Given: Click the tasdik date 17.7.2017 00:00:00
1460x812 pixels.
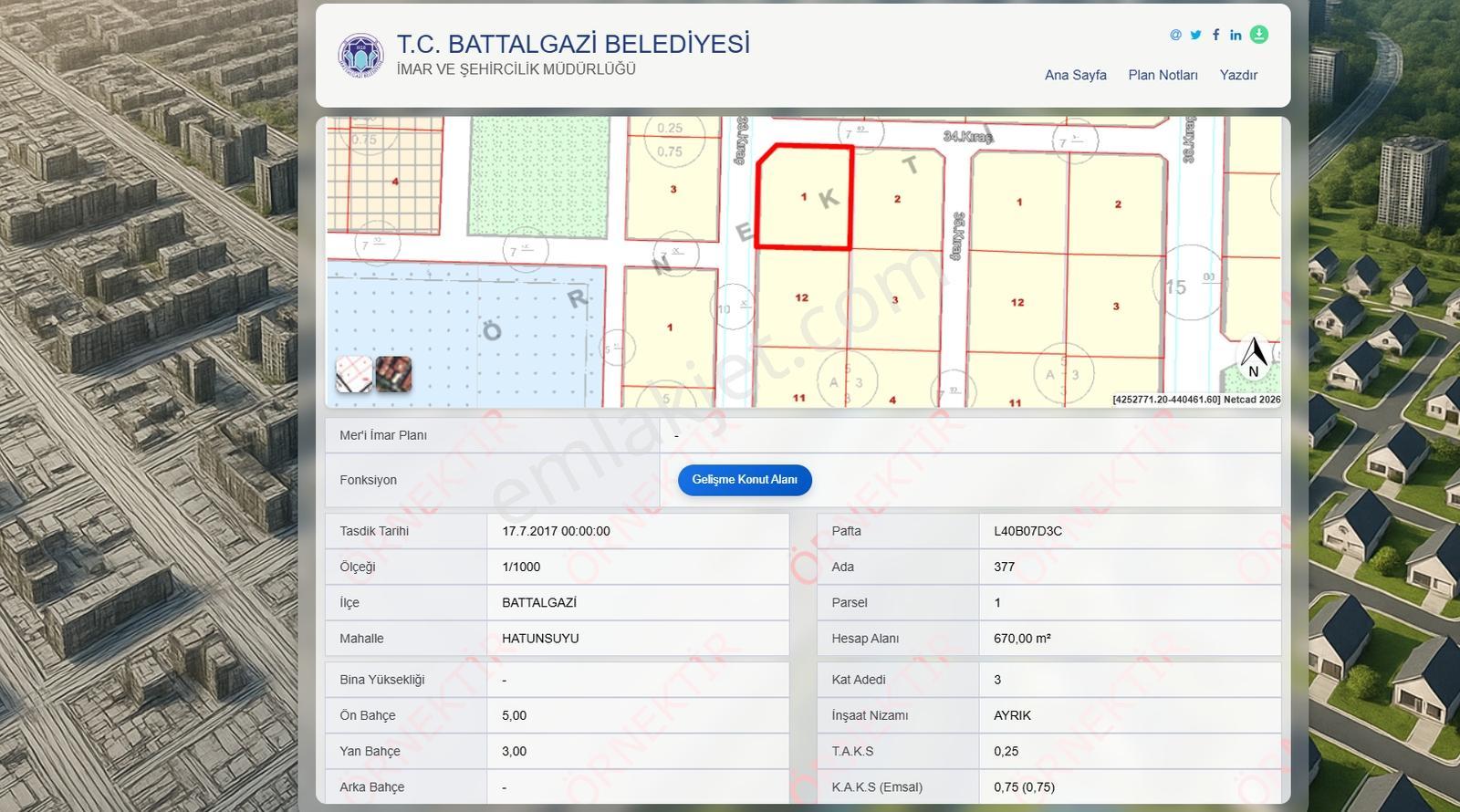Looking at the screenshot, I should (x=556, y=531).
